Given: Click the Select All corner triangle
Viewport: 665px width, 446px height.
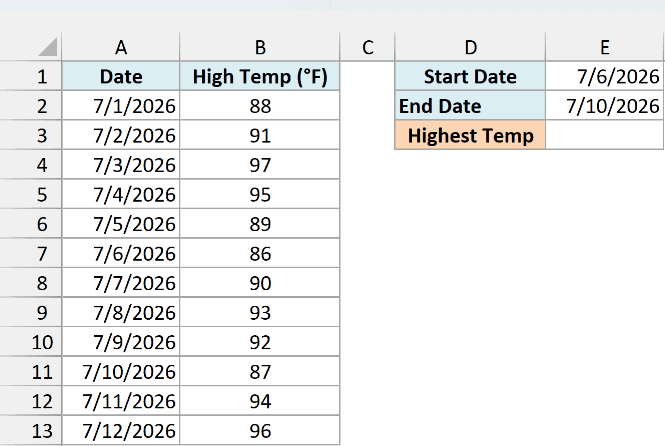Looking at the screenshot, I should coord(48,47).
